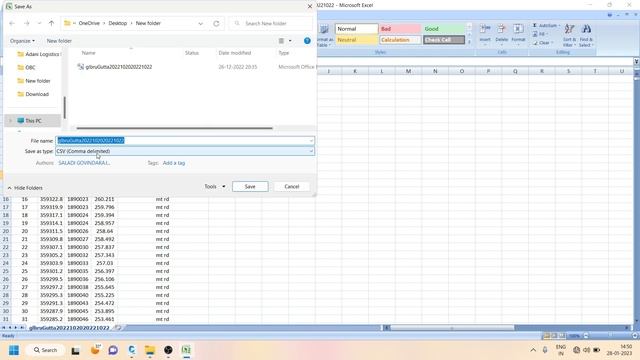Open Find & Select

586,35
